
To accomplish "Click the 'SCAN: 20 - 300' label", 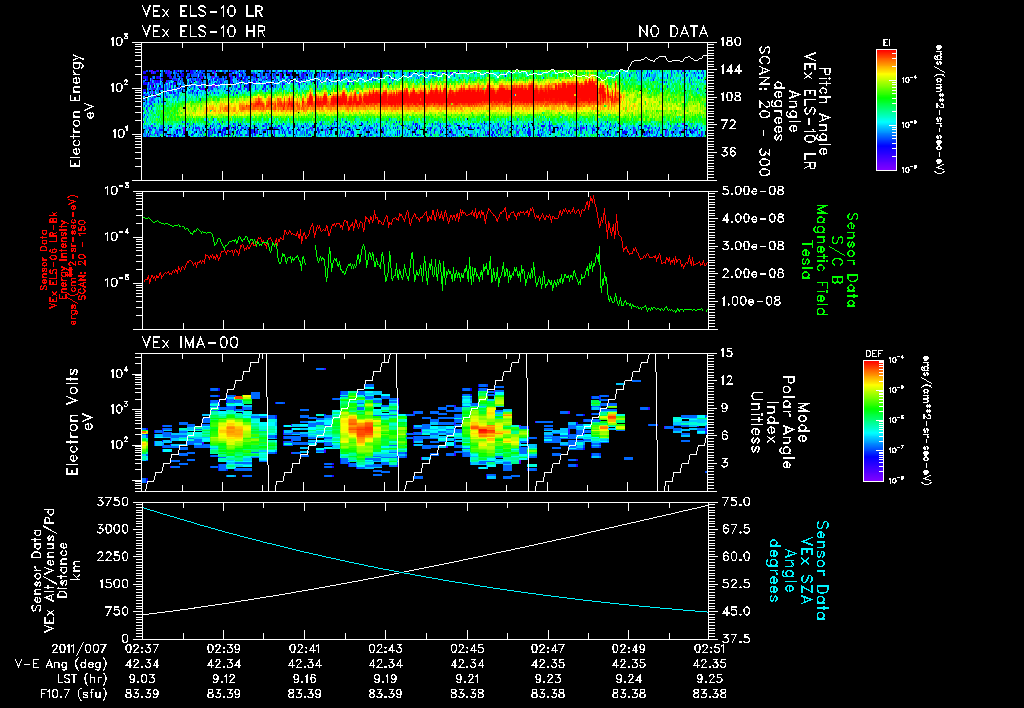I will [x=765, y=111].
